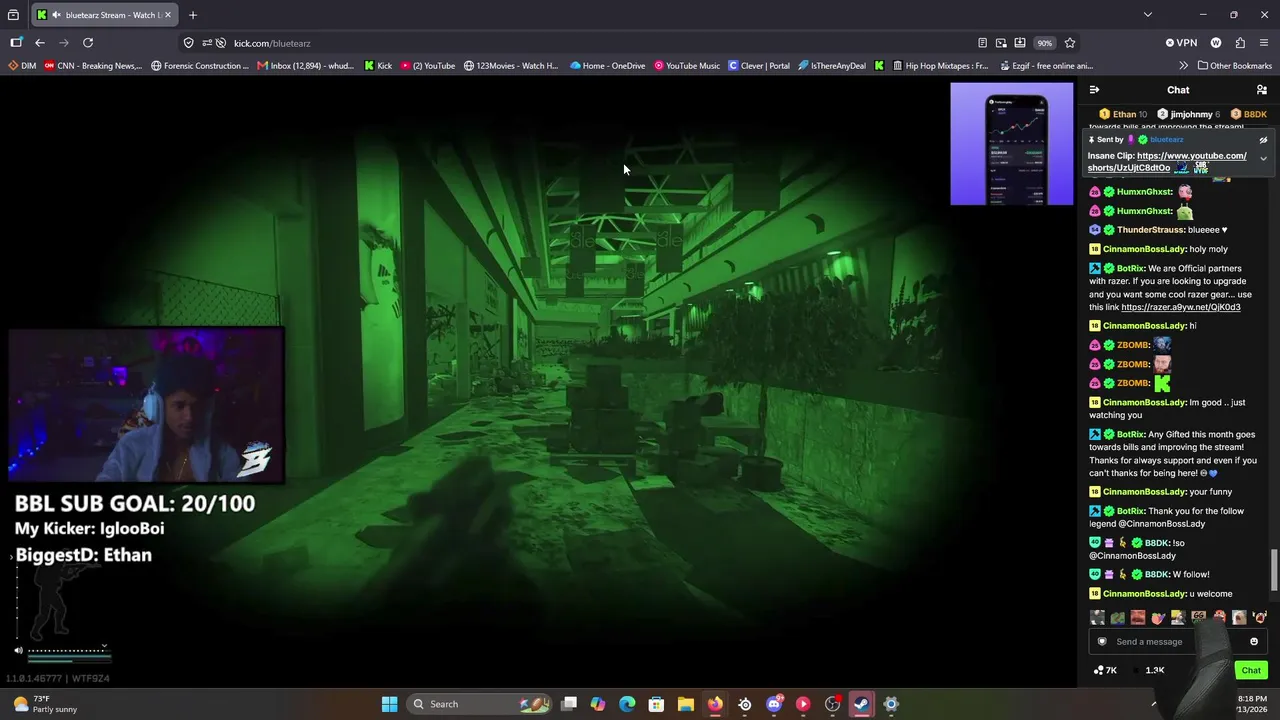Open the razer.a9yw.net link in chat
The height and width of the screenshot is (720, 1280).
1180,307
